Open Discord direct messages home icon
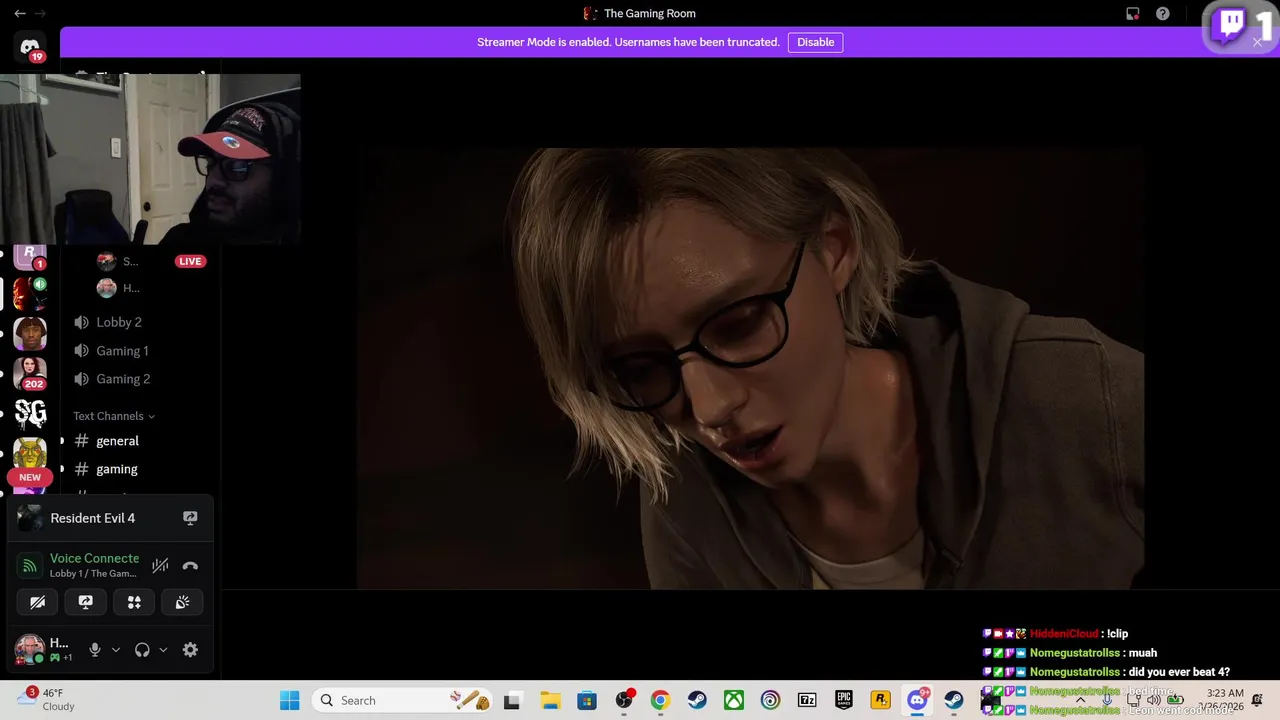The height and width of the screenshot is (720, 1280). click(x=30, y=47)
